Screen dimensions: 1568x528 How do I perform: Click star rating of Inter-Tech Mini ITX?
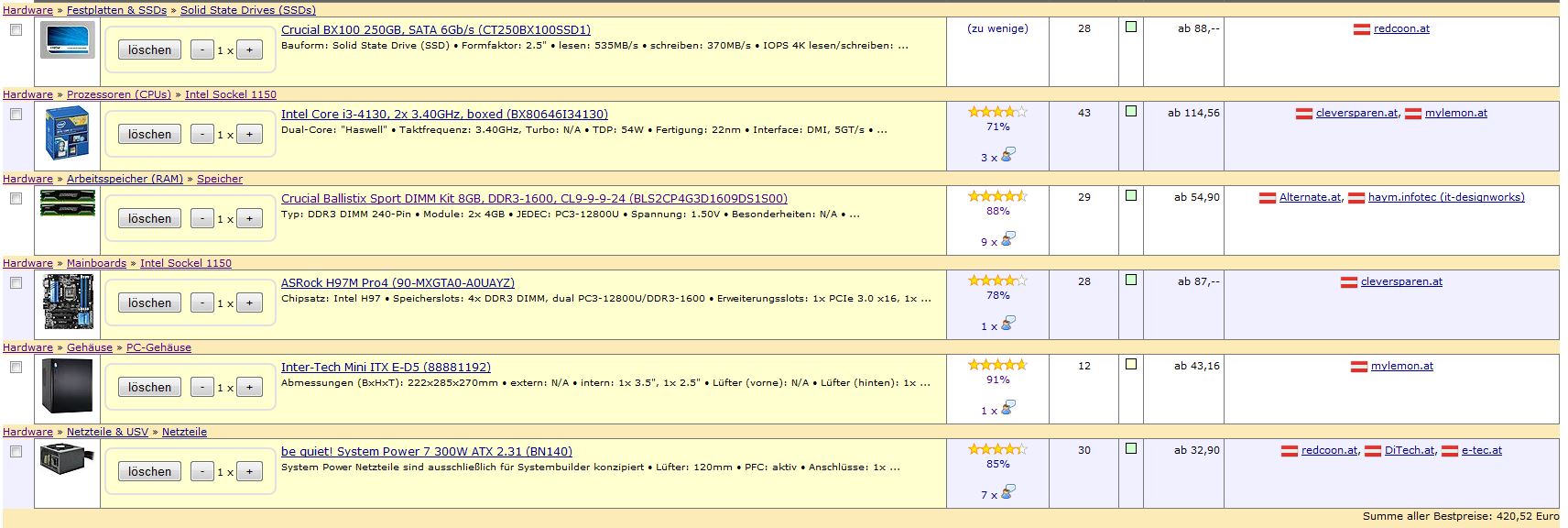997,365
